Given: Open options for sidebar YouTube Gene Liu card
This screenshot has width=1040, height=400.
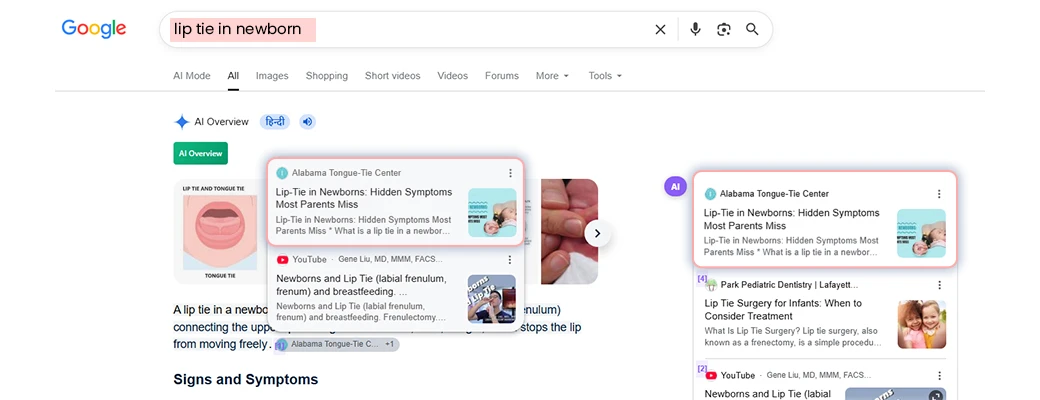Looking at the screenshot, I should click(x=940, y=375).
